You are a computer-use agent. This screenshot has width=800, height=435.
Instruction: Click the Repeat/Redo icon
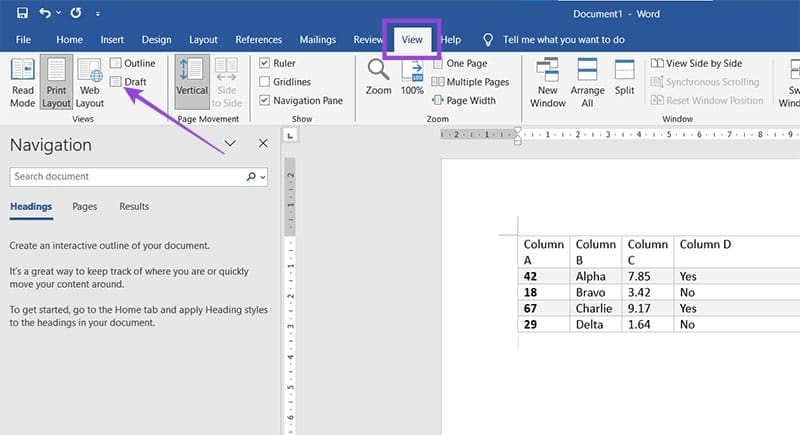click(x=76, y=13)
